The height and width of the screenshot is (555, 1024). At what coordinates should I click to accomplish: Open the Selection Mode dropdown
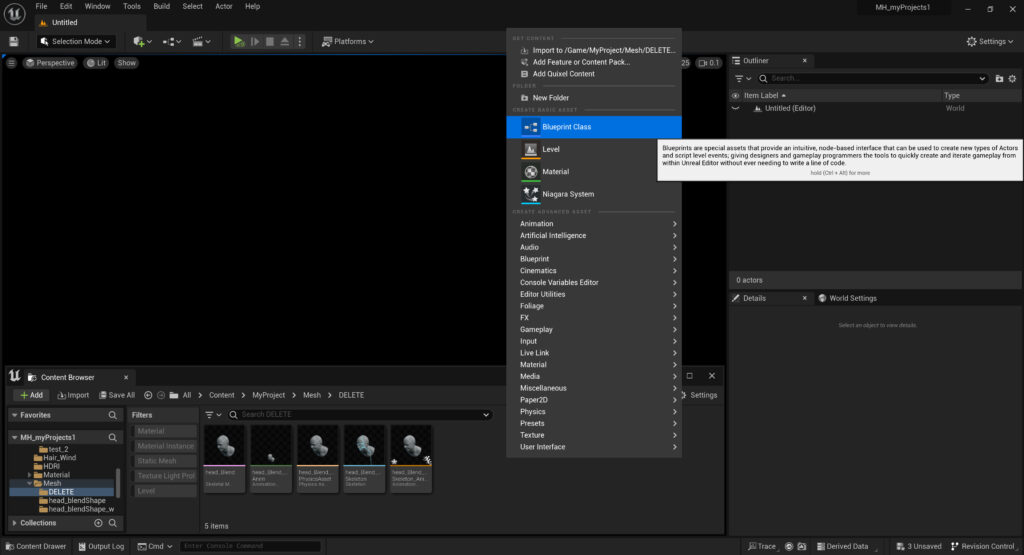click(x=76, y=41)
